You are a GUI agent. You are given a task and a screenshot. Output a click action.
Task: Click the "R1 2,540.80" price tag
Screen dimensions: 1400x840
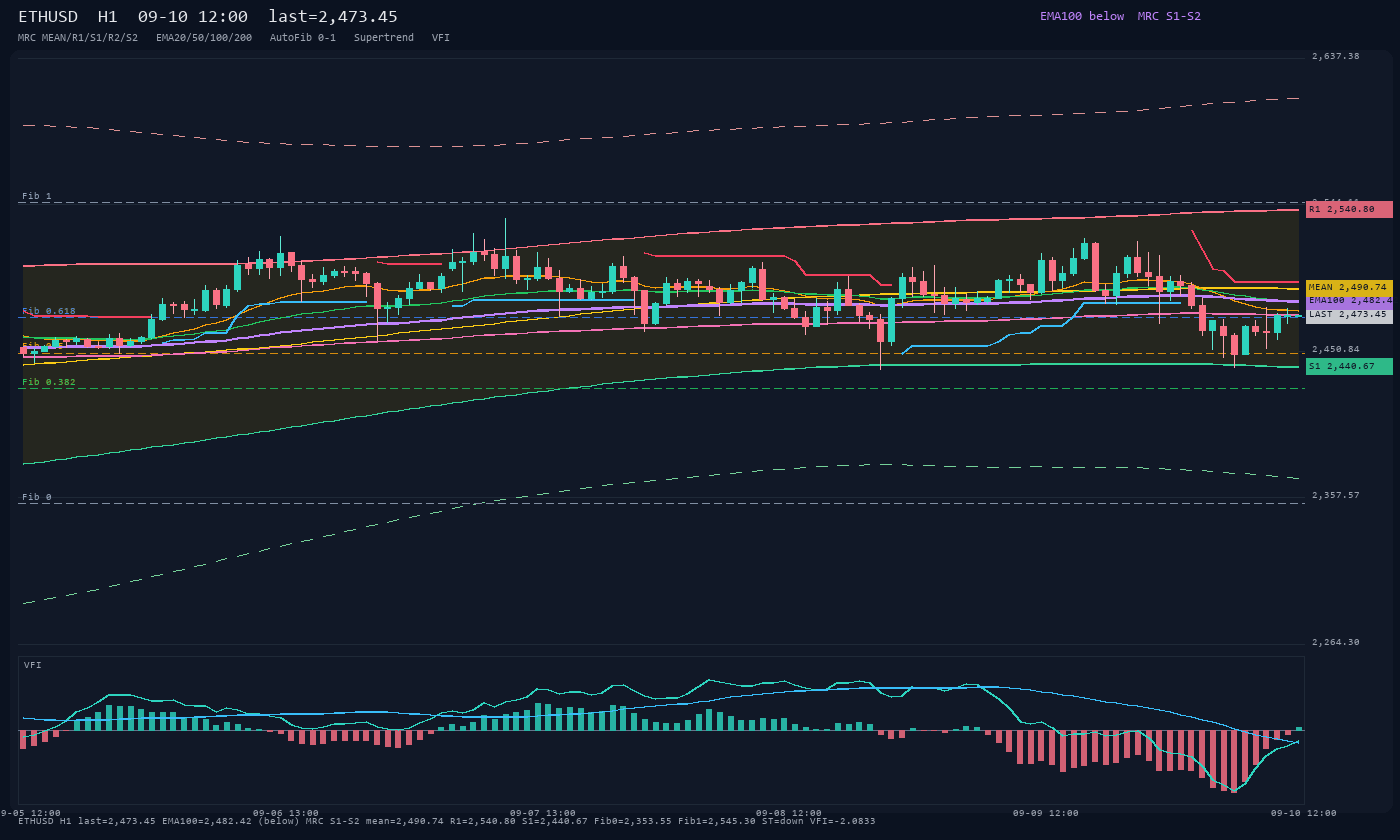pyautogui.click(x=1349, y=209)
